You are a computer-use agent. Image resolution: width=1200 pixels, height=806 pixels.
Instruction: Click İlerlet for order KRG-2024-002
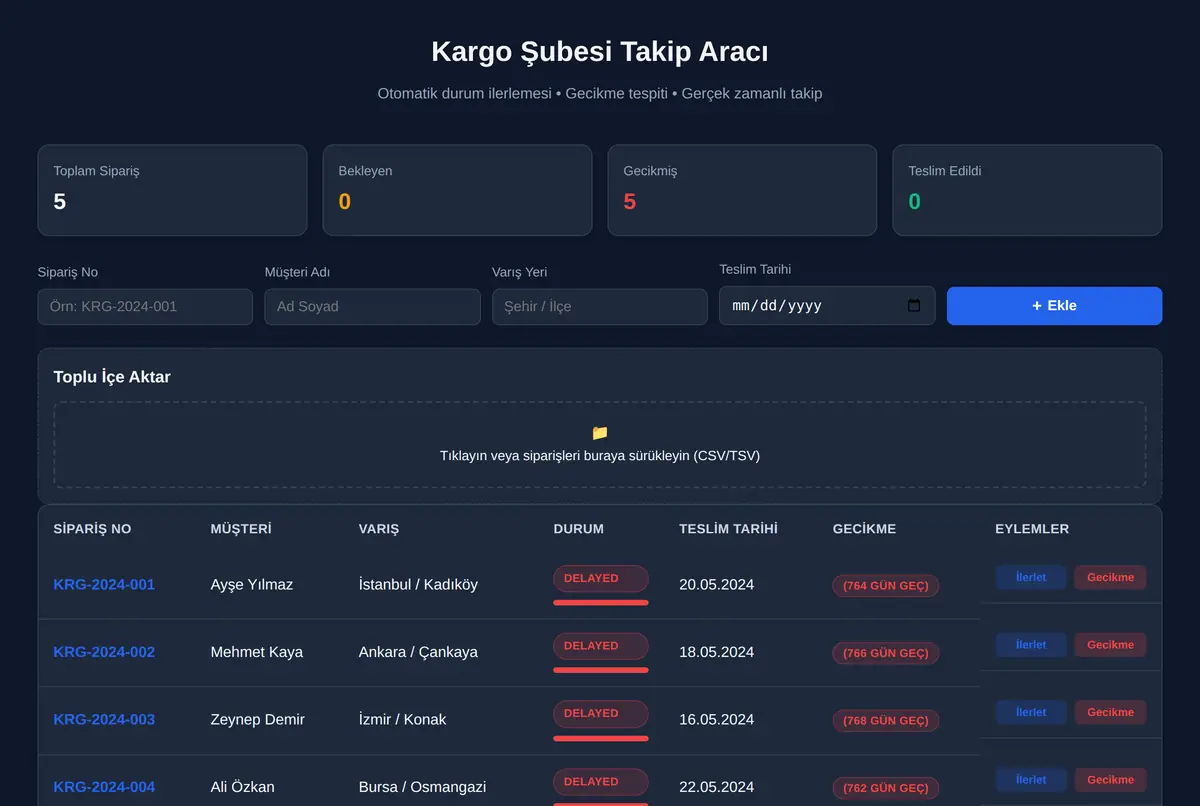point(1031,645)
